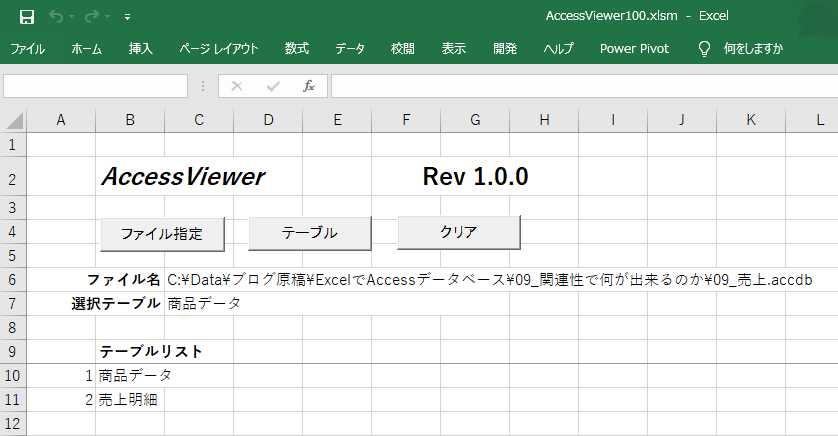Viewport: 838px width, 436px height.
Task: Click the formula bar resize dots handle
Action: click(x=203, y=86)
